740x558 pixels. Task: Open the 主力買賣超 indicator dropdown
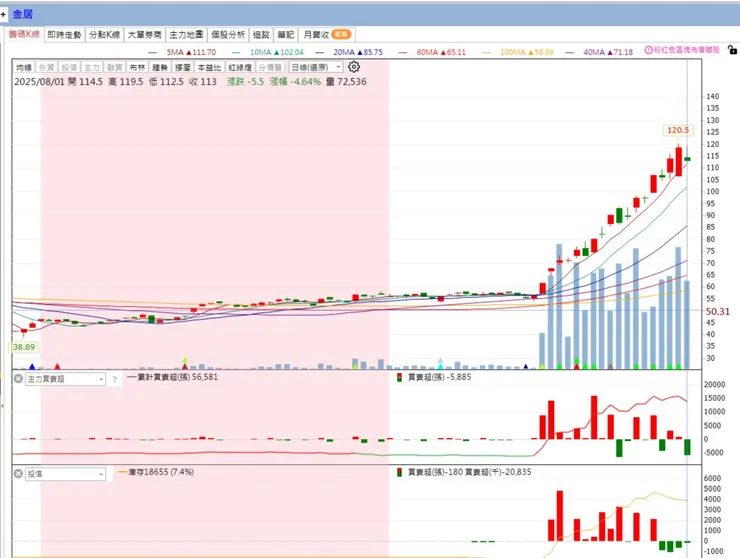coord(65,379)
